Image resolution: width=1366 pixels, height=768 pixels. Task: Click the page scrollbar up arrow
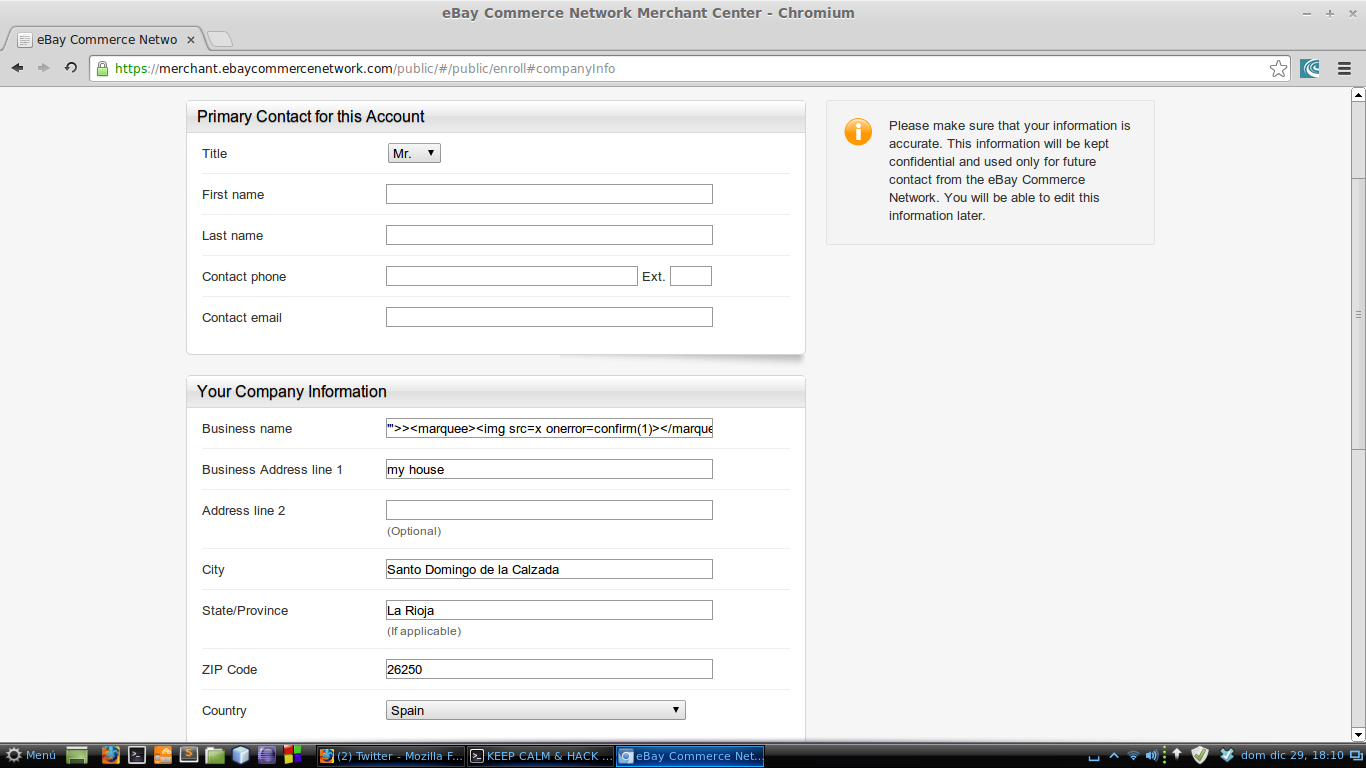click(x=1358, y=95)
